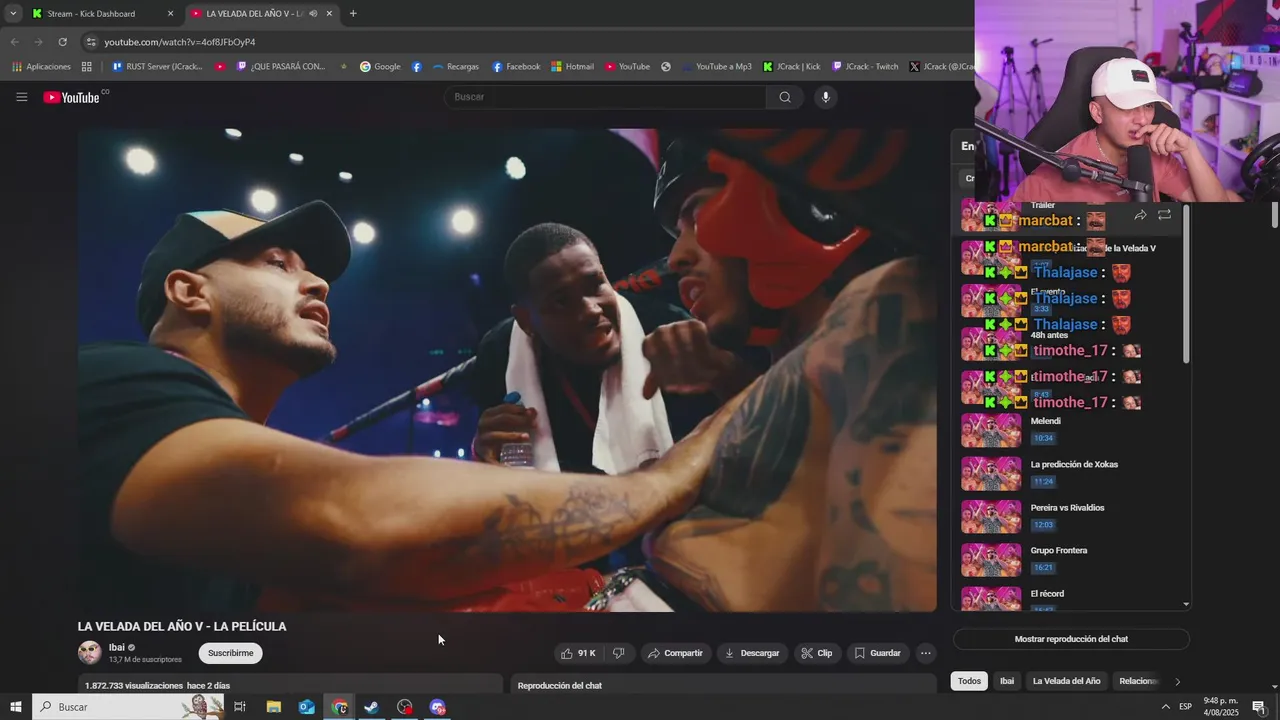1280x720 pixels.
Task: Click the share arrow on Trailer chapter
Action: (1140, 215)
